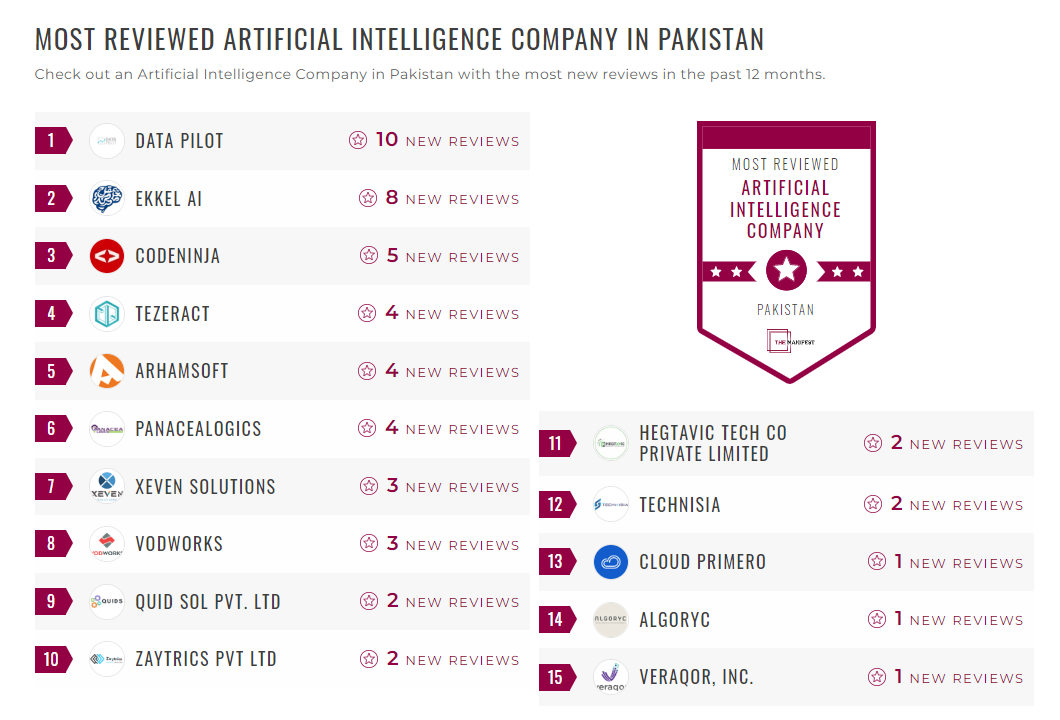Click the Data Pilot company logo
Screen dimensions: 1060x720
(107, 141)
